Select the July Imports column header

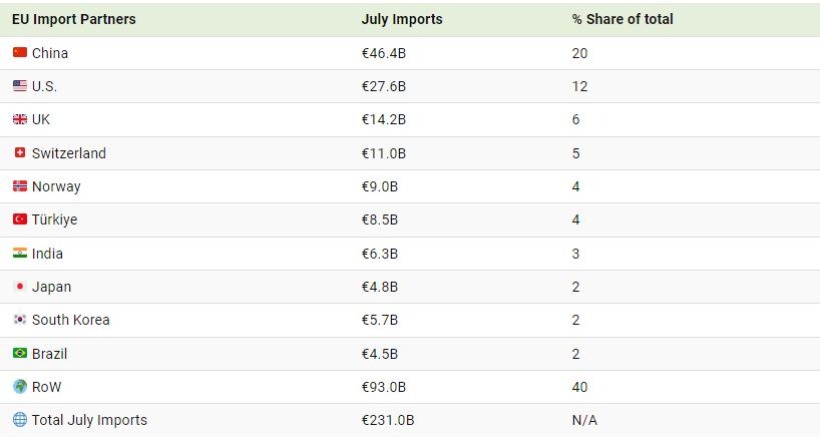(x=402, y=20)
